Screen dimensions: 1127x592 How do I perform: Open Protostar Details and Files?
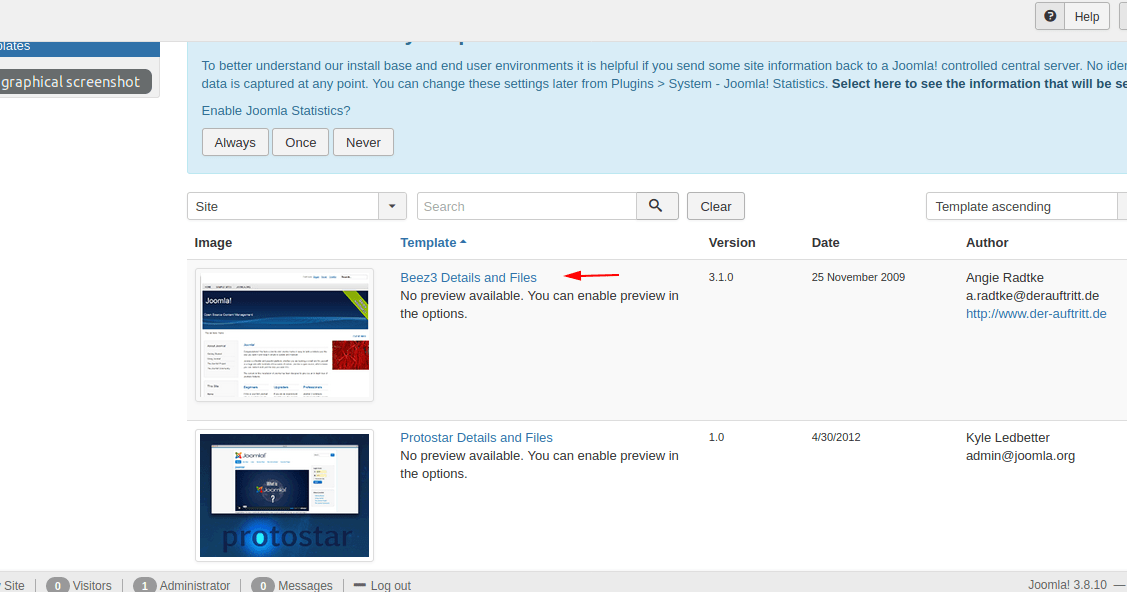pyautogui.click(x=476, y=437)
